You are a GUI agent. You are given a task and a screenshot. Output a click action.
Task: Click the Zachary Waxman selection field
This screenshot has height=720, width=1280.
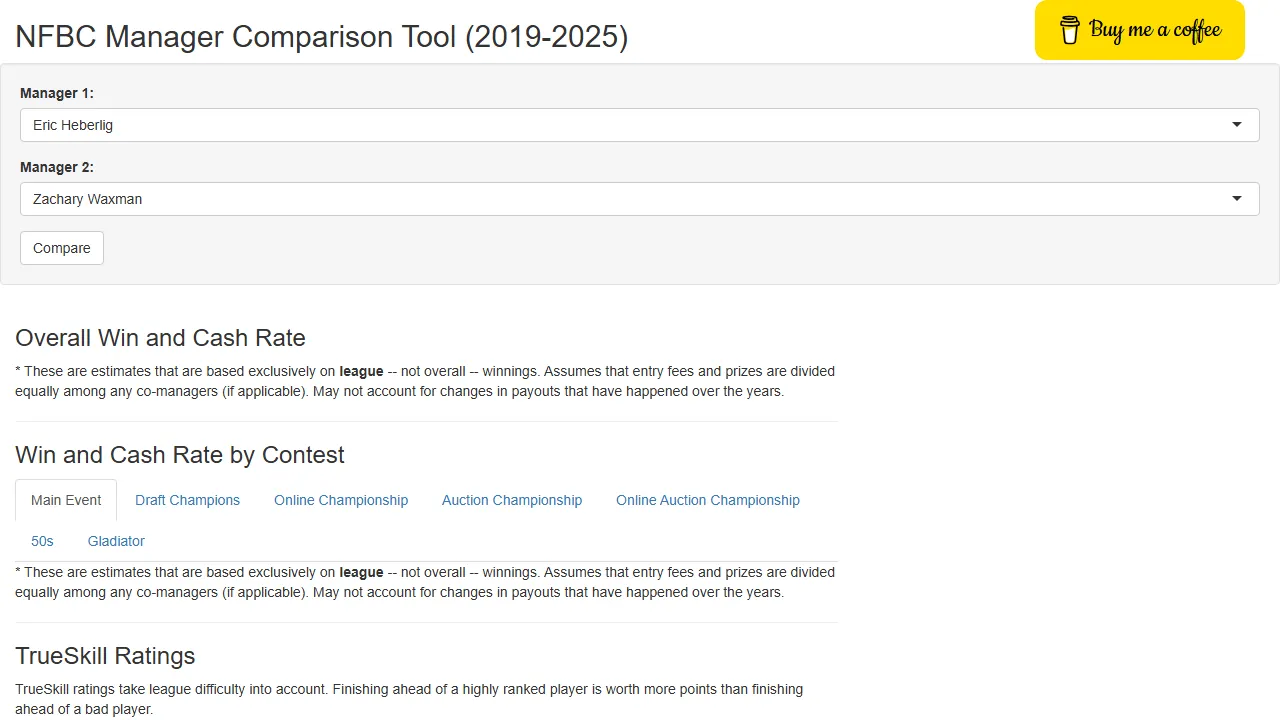coord(640,199)
